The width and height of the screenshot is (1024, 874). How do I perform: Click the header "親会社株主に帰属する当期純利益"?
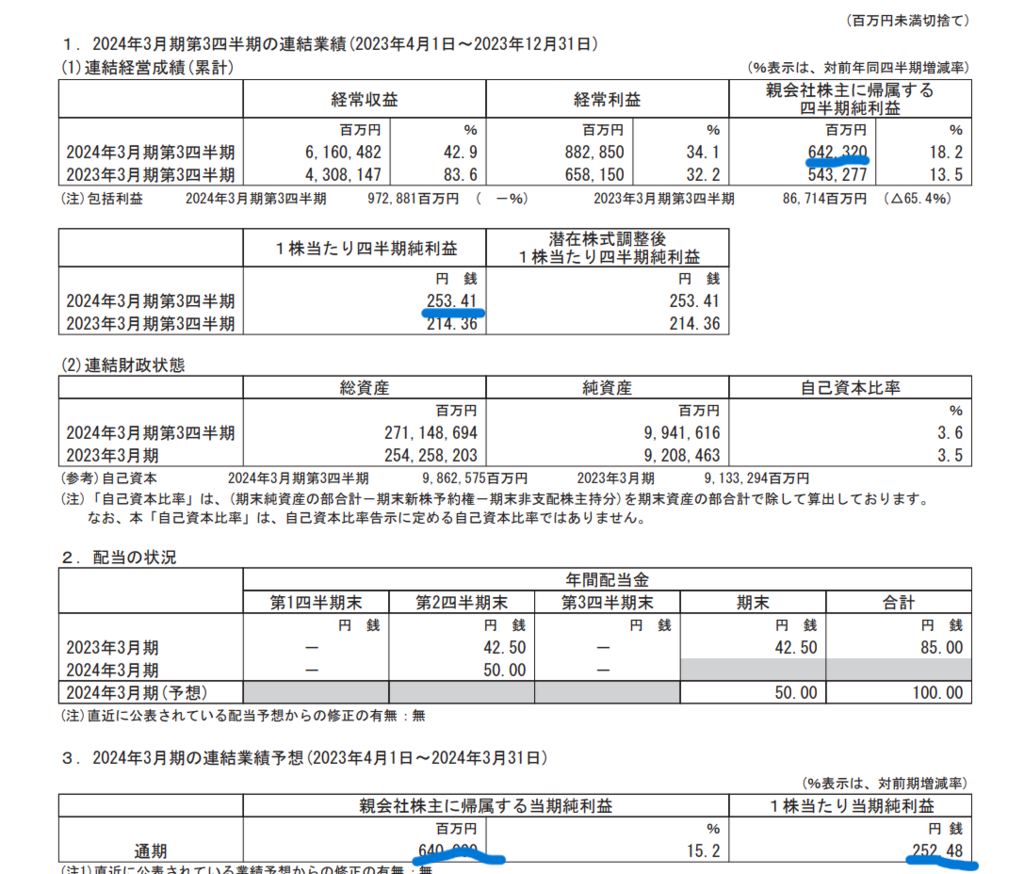click(x=486, y=806)
